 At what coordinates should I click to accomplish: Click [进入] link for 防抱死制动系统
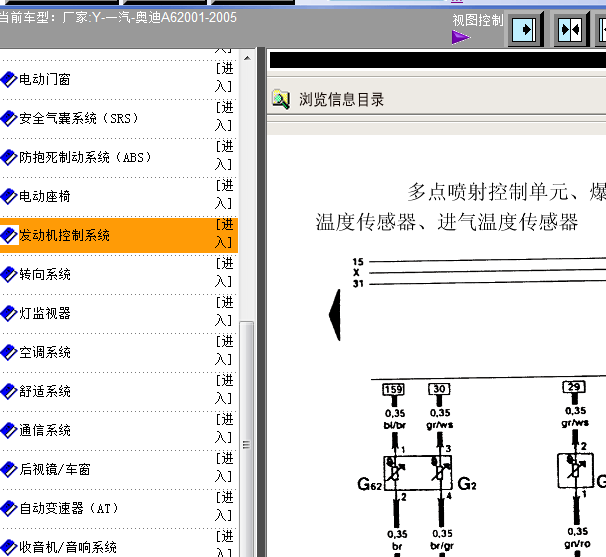tap(224, 156)
